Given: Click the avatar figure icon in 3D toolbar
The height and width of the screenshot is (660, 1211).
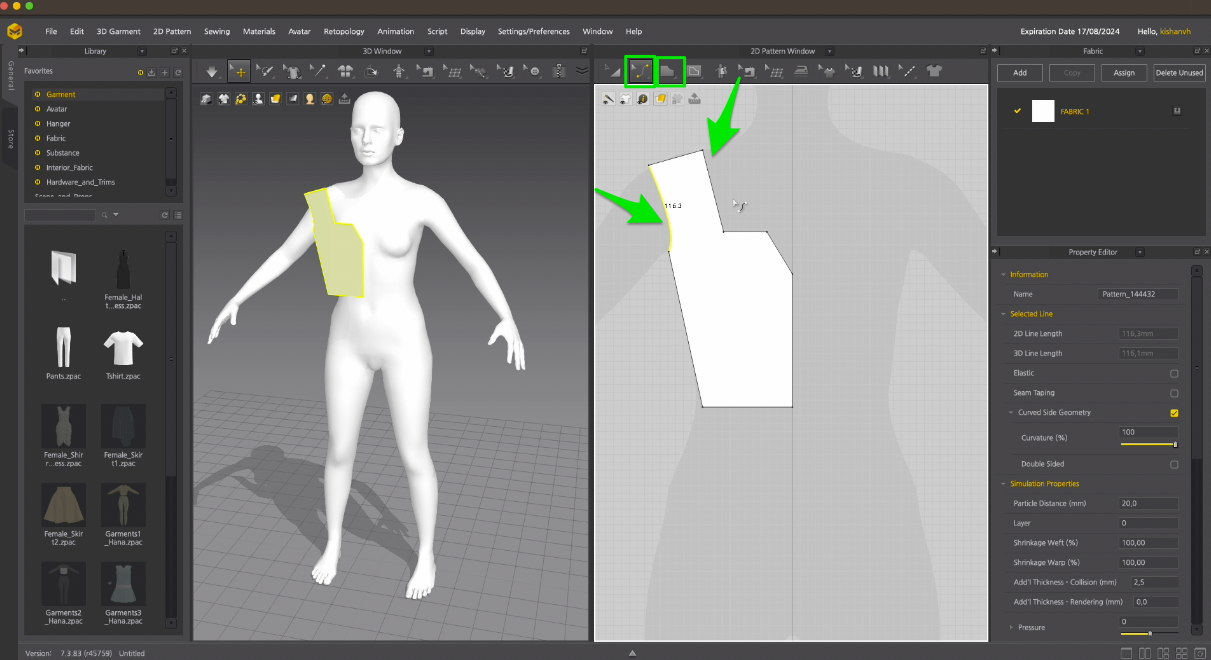Looking at the screenshot, I should click(x=399, y=71).
